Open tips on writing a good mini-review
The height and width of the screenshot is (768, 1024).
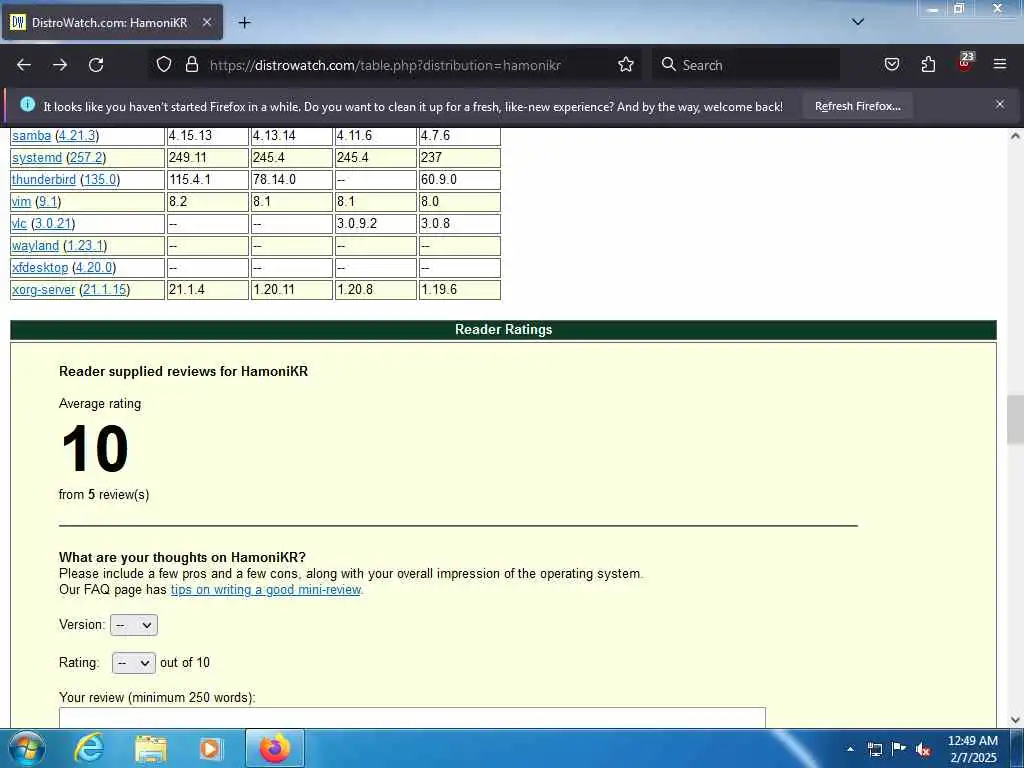tap(266, 590)
